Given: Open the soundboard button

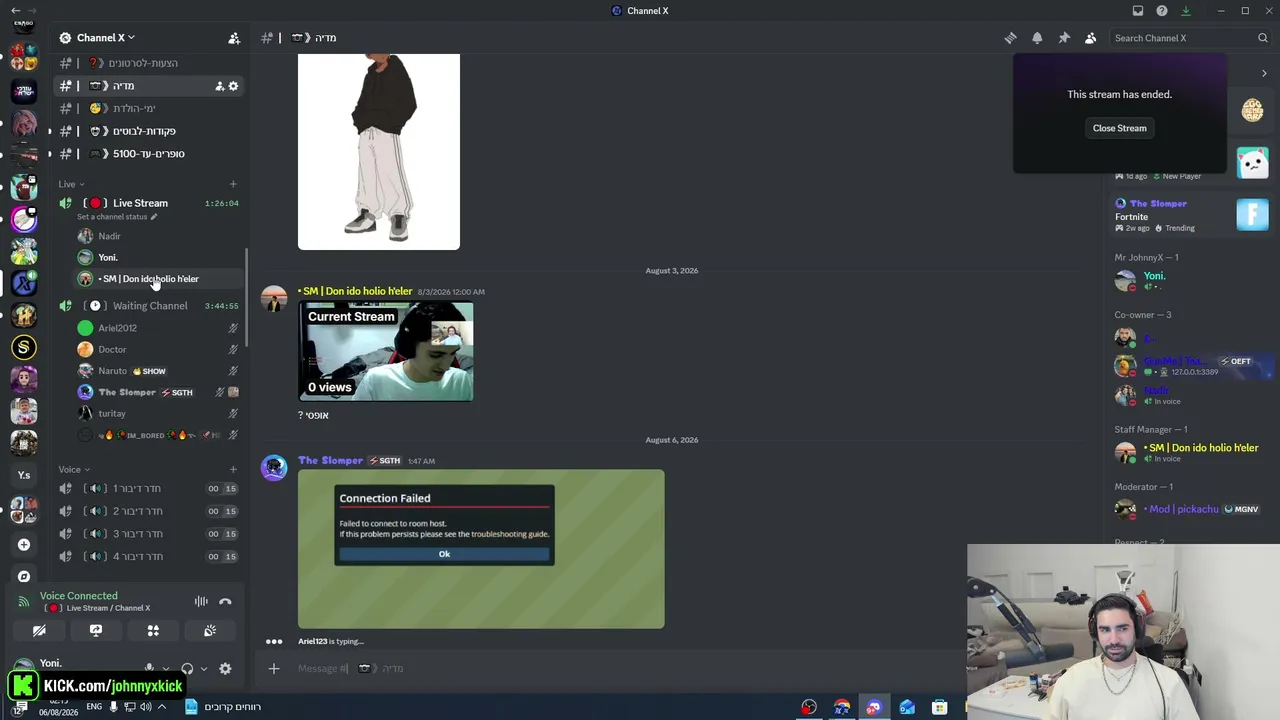Looking at the screenshot, I should coord(210,631).
